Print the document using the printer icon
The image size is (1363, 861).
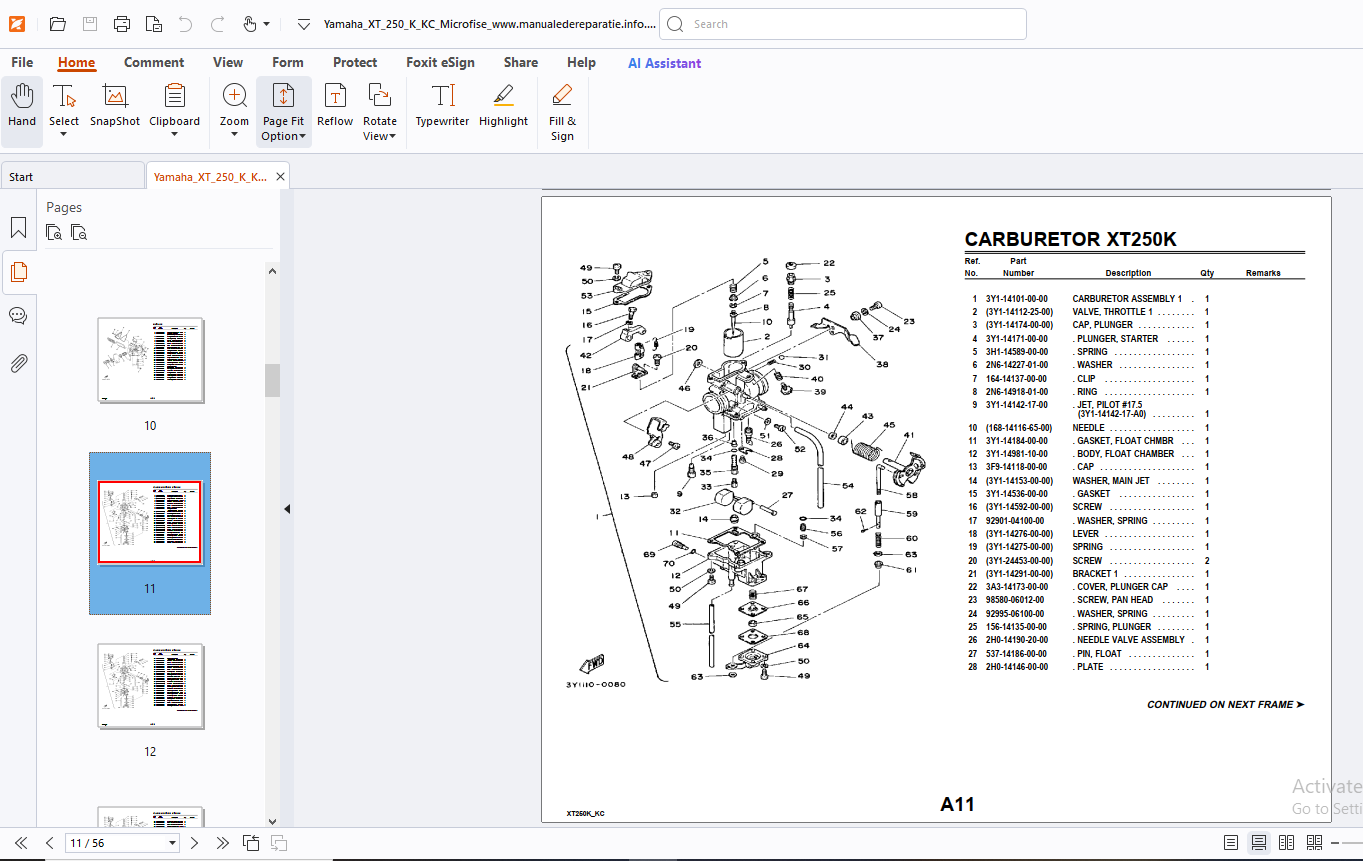click(121, 24)
